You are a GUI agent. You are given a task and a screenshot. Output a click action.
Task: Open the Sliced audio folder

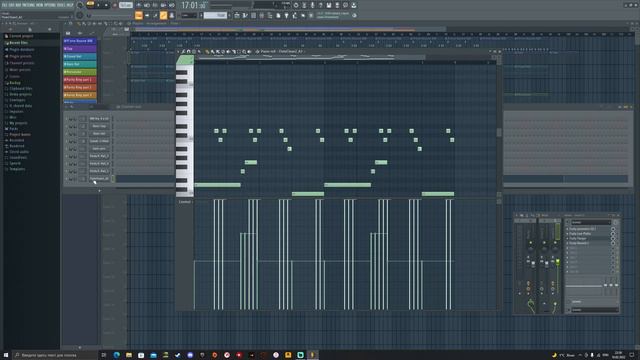(18, 151)
